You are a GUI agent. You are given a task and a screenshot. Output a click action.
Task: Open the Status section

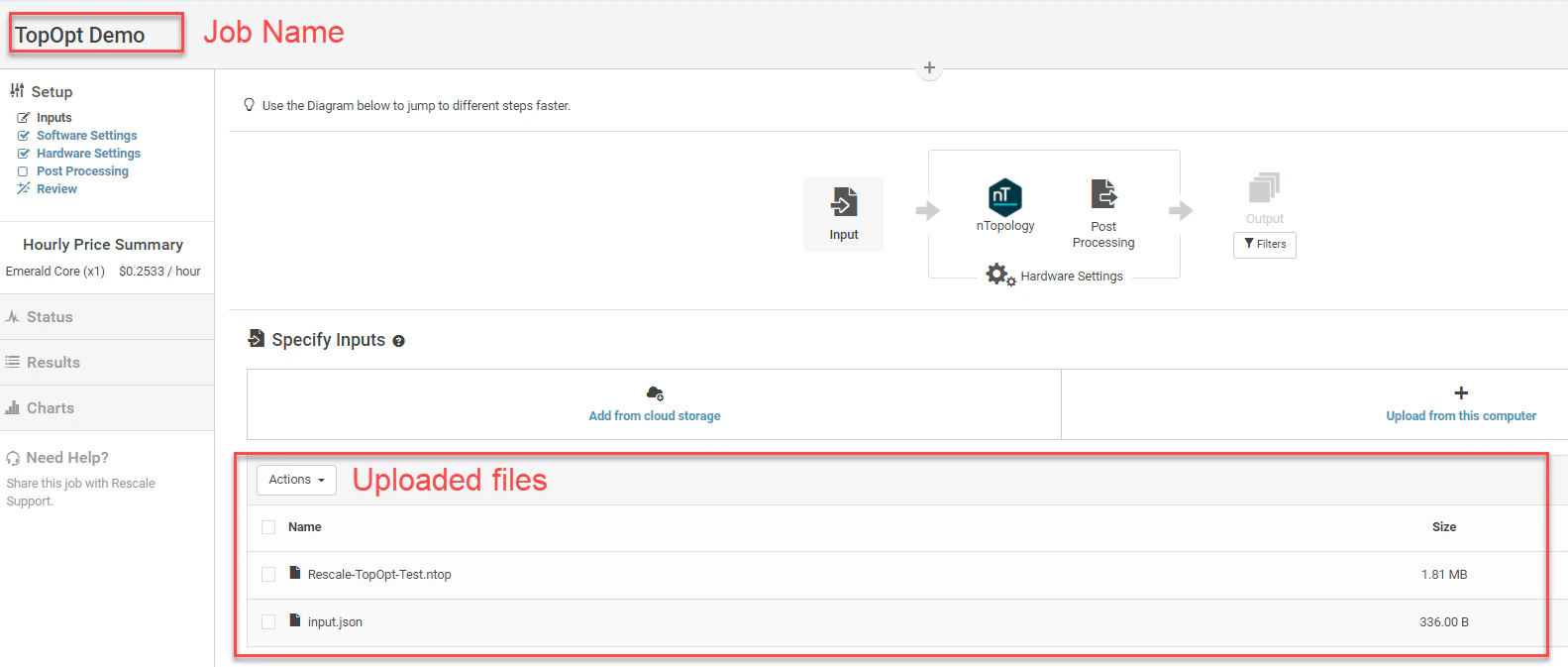(x=107, y=317)
